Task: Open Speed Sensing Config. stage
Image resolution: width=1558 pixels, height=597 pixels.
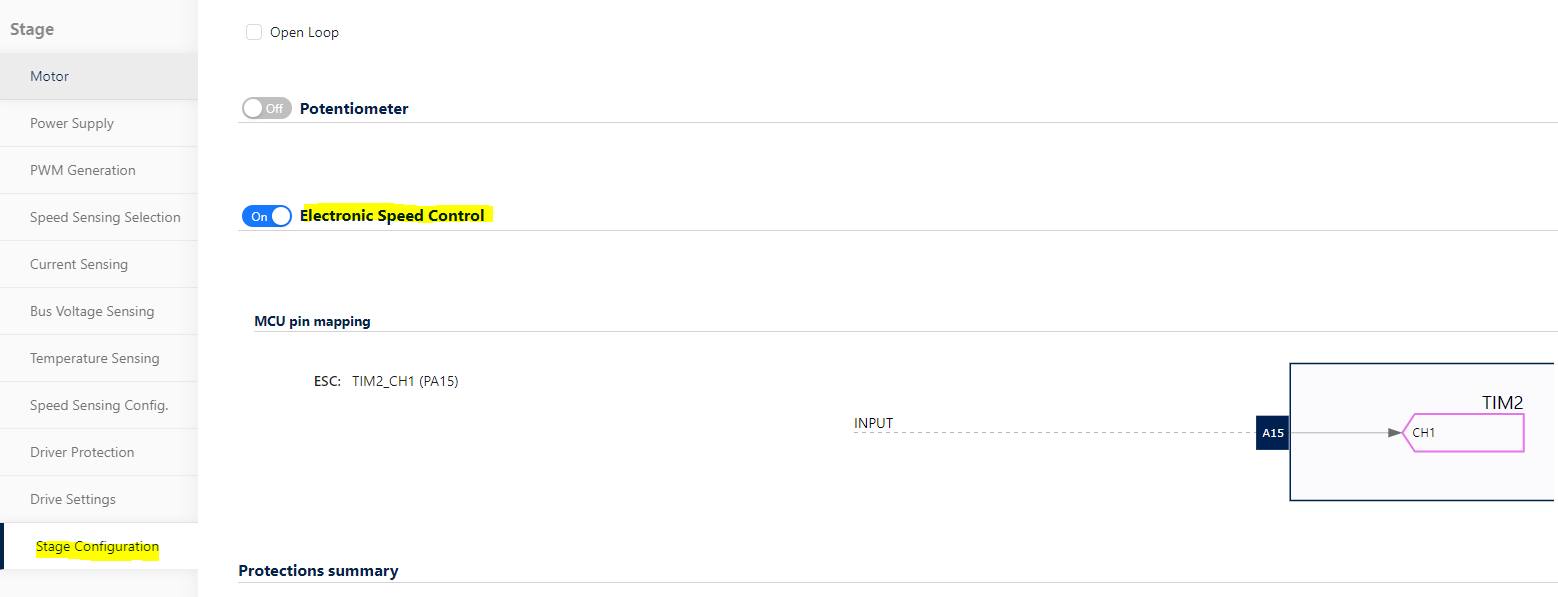Action: [99, 405]
